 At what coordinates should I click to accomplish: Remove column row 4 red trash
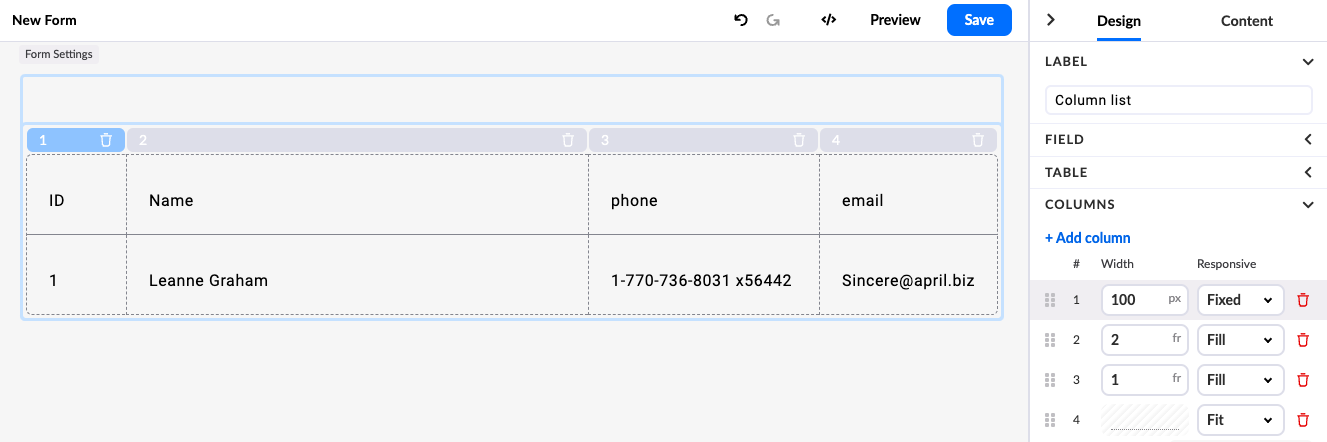[x=1303, y=420]
